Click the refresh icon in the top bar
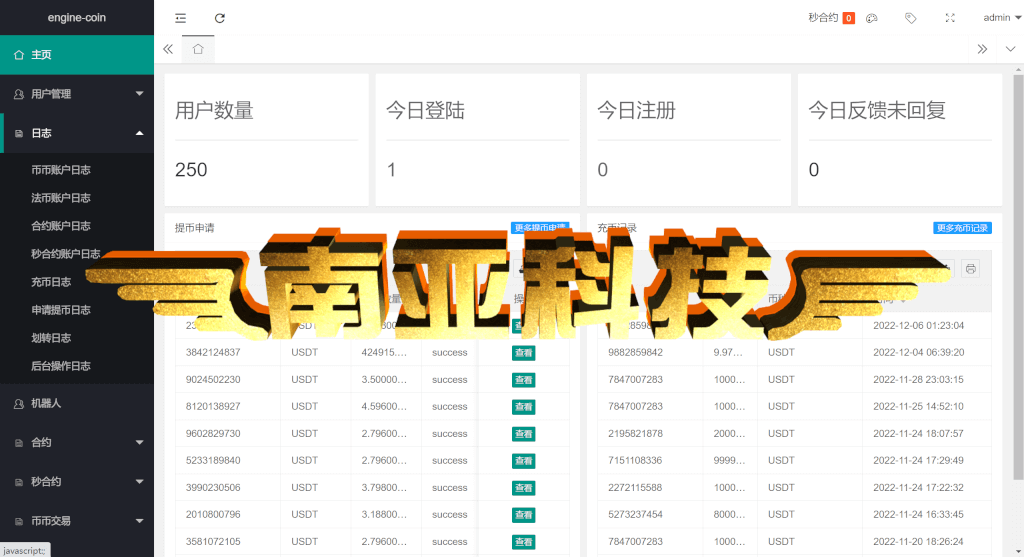The height and width of the screenshot is (557, 1024). tap(219, 18)
